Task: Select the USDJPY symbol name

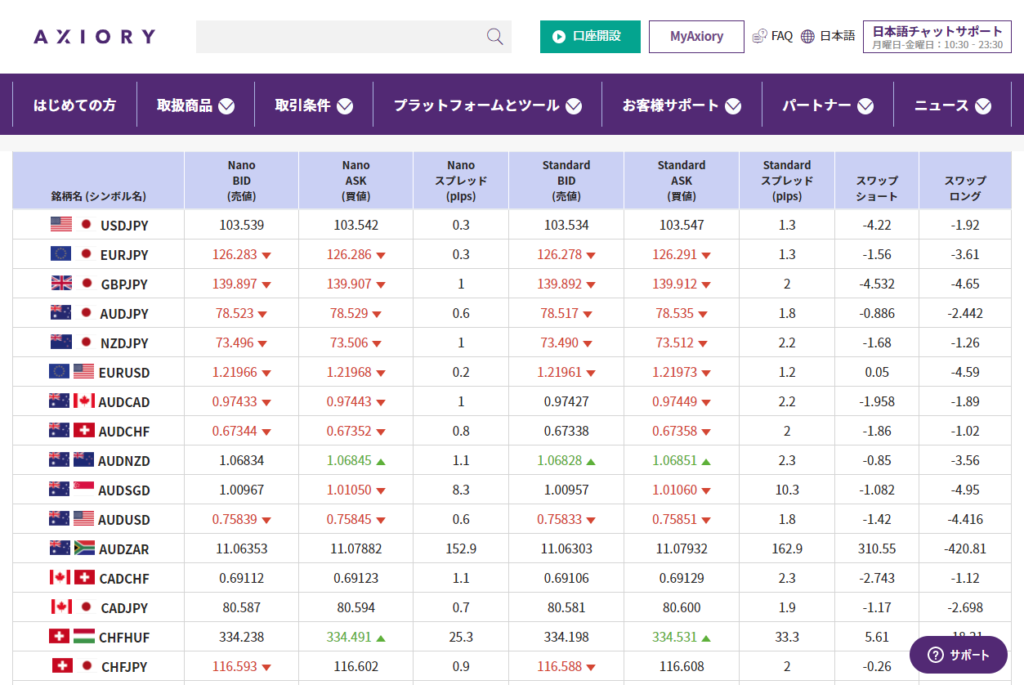Action: [x=124, y=225]
